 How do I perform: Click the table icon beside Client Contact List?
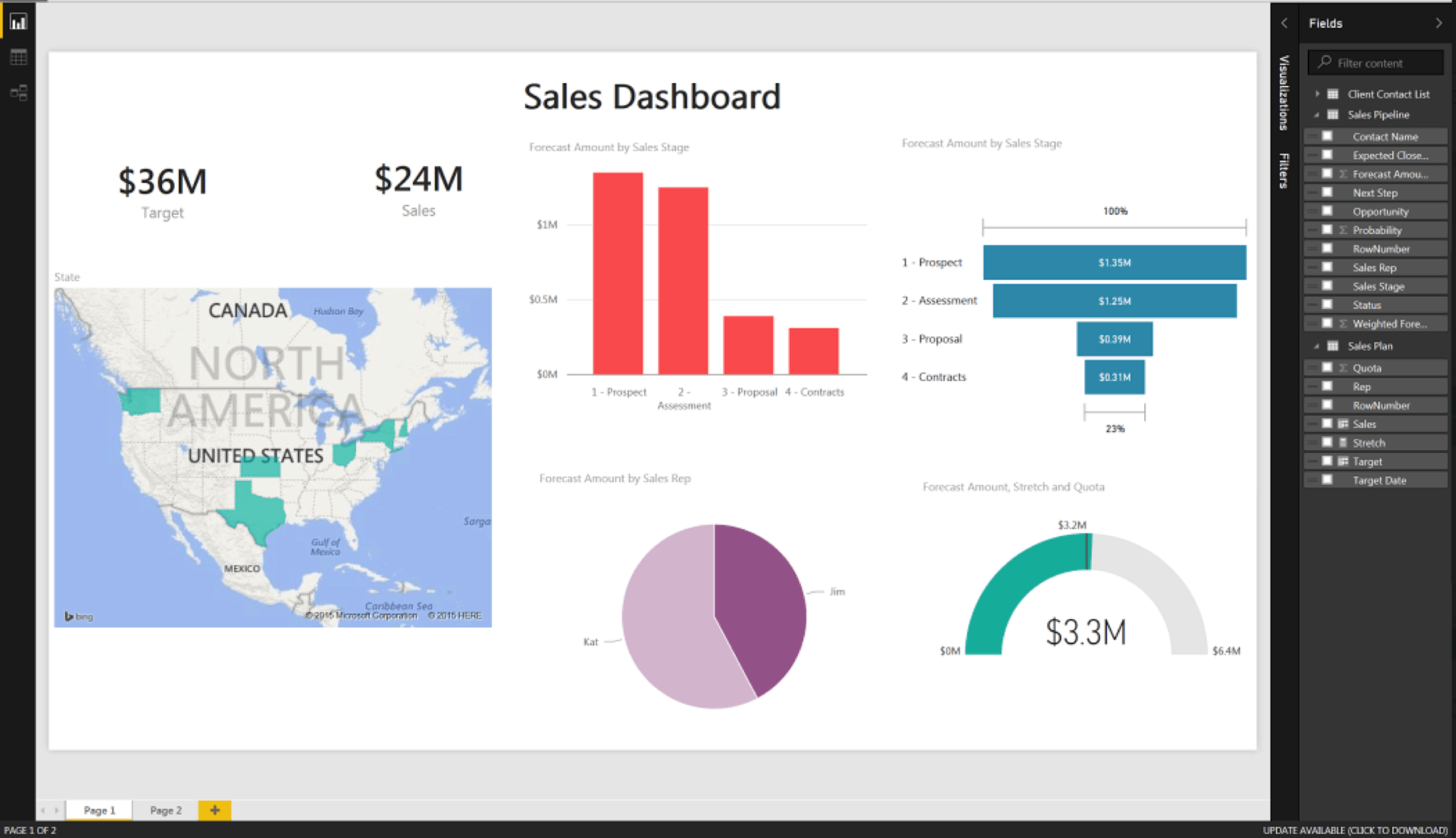[1332, 94]
